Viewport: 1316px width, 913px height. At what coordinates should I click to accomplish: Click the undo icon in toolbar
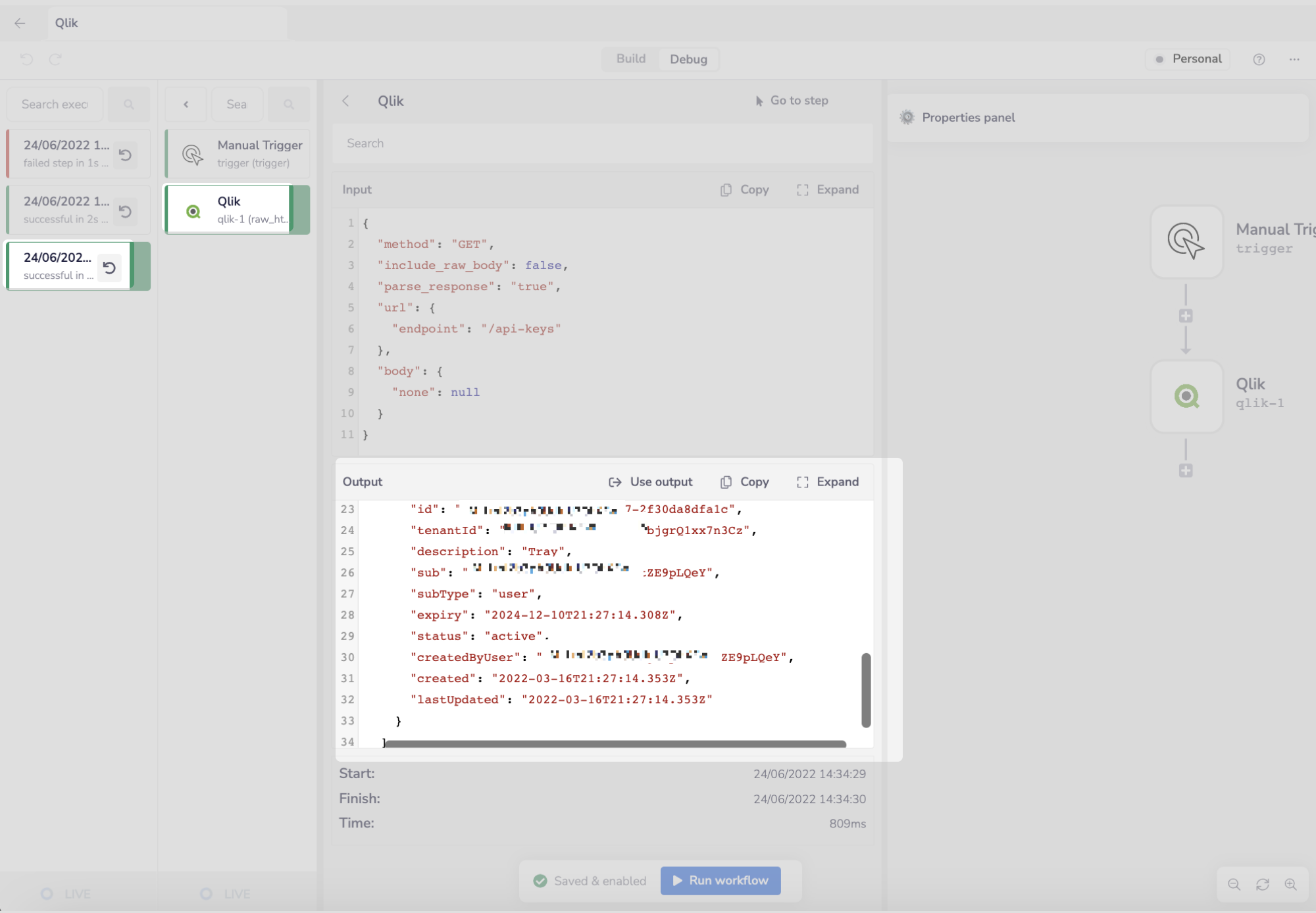(27, 59)
